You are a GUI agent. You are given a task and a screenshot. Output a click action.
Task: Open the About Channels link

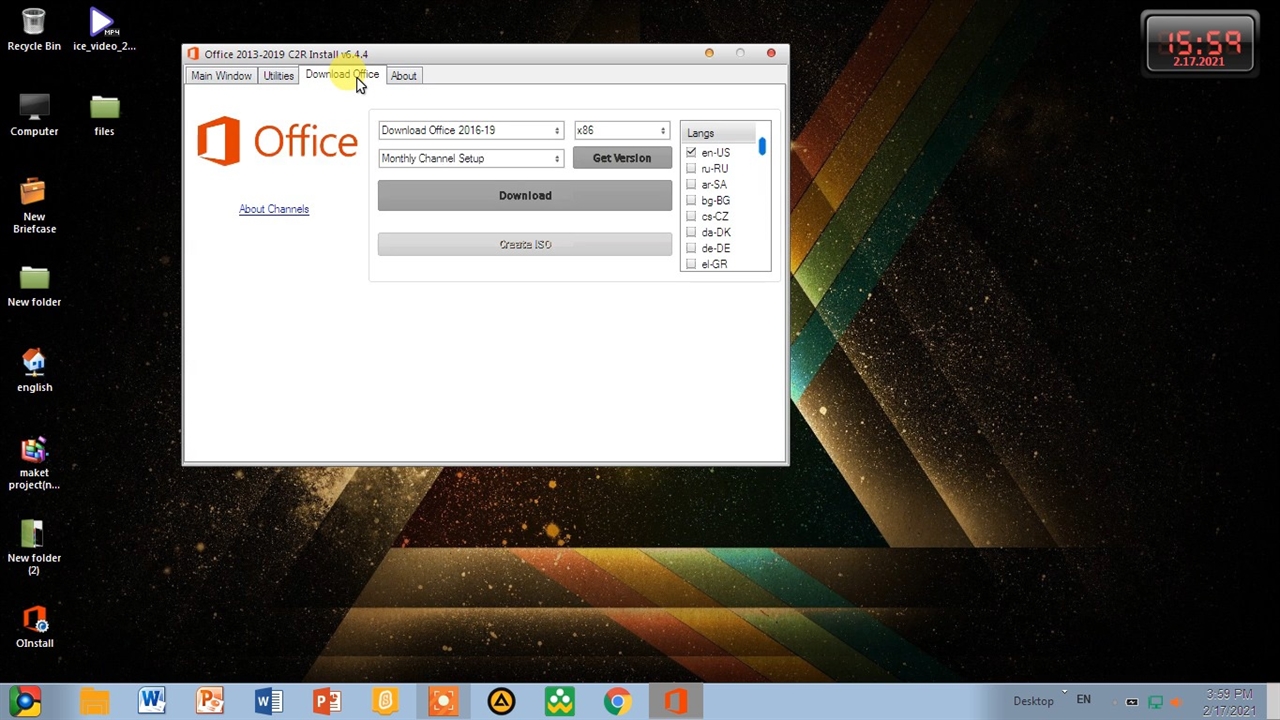pos(274,209)
